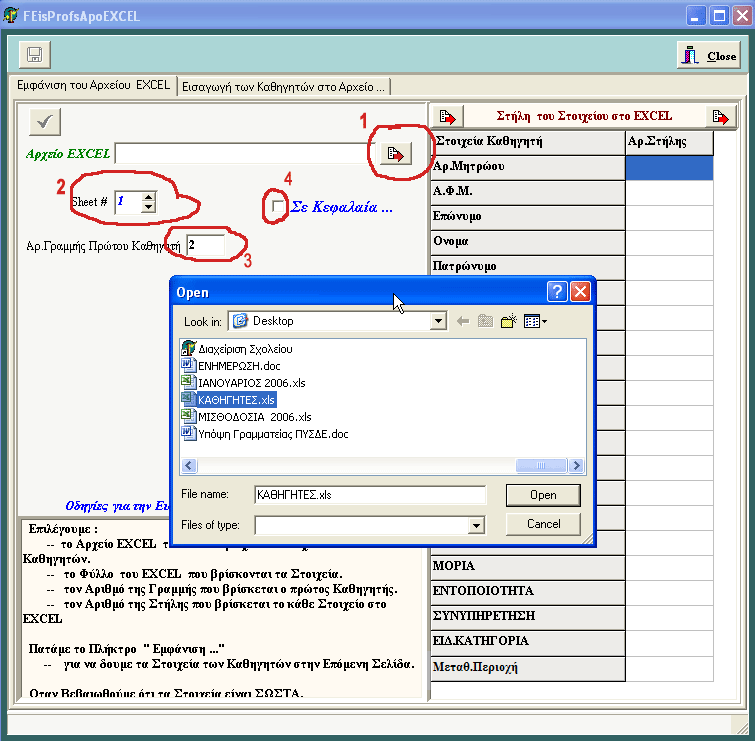Click the File name input field
The width and height of the screenshot is (755, 741).
pyautogui.click(x=370, y=494)
